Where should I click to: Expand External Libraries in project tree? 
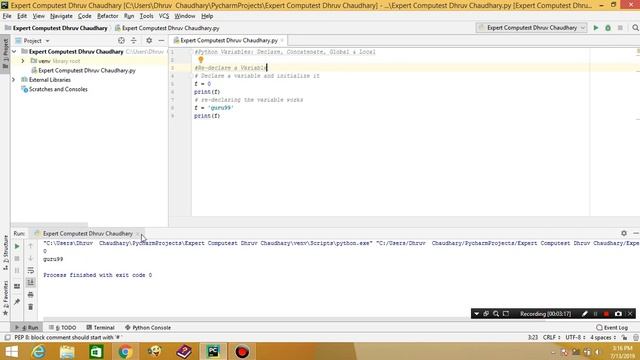[x=13, y=80]
